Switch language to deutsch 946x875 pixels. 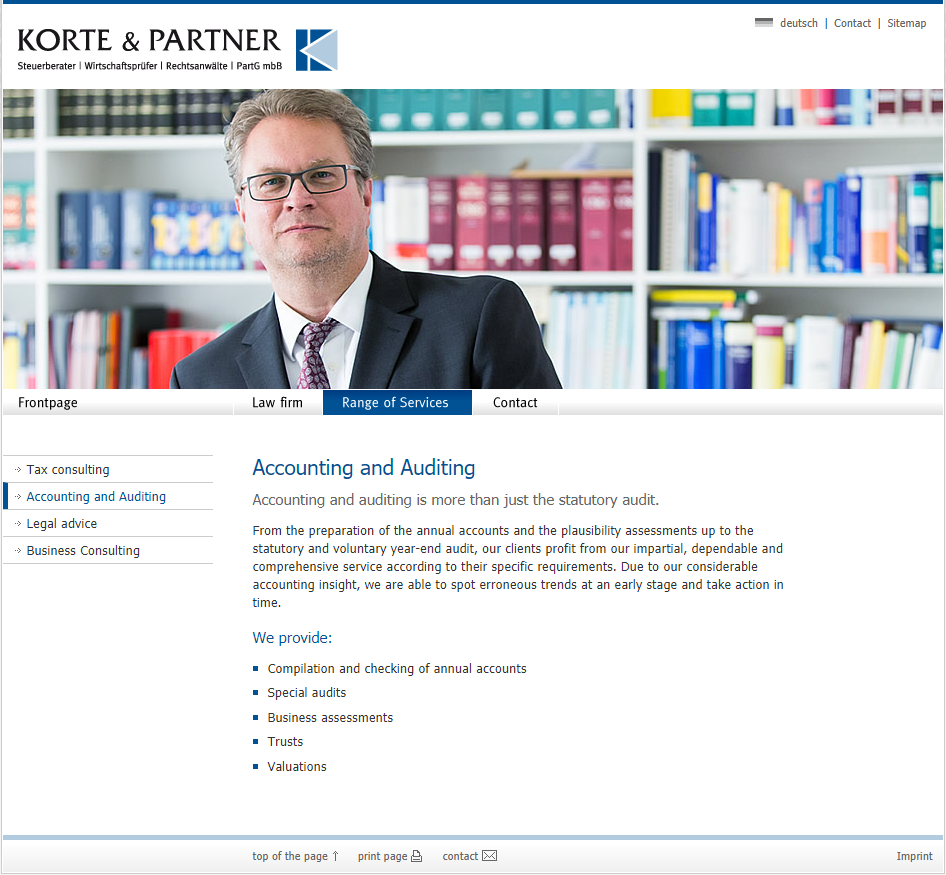click(x=798, y=23)
